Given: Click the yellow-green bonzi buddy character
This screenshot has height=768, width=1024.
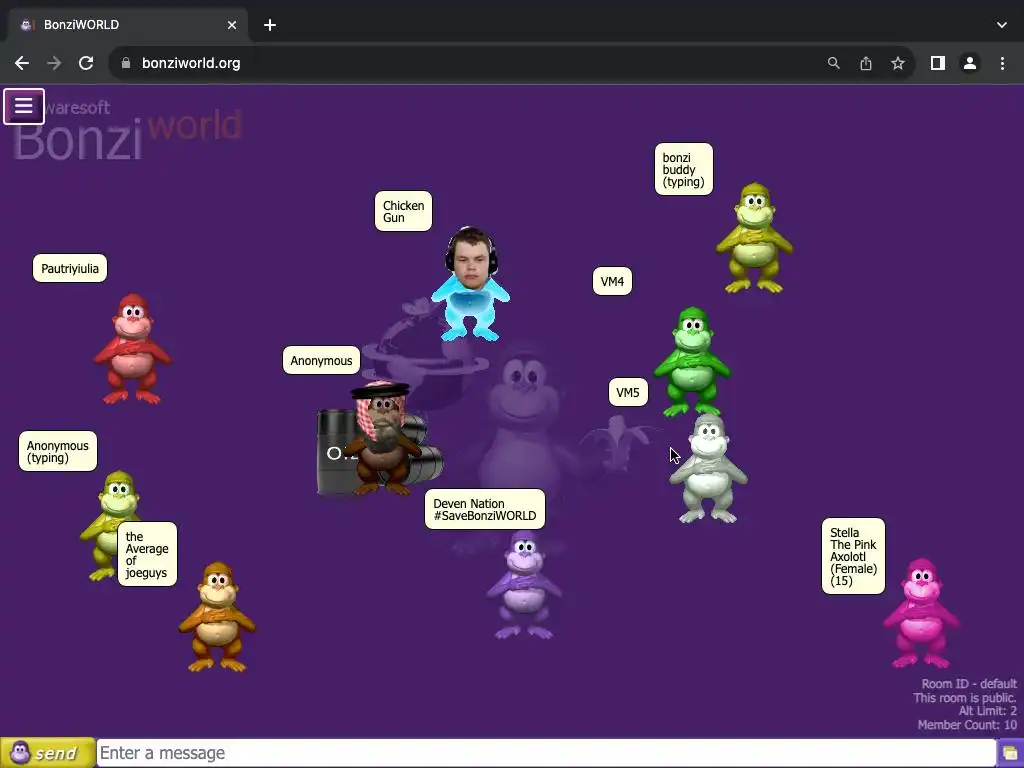Looking at the screenshot, I should click(x=754, y=238).
